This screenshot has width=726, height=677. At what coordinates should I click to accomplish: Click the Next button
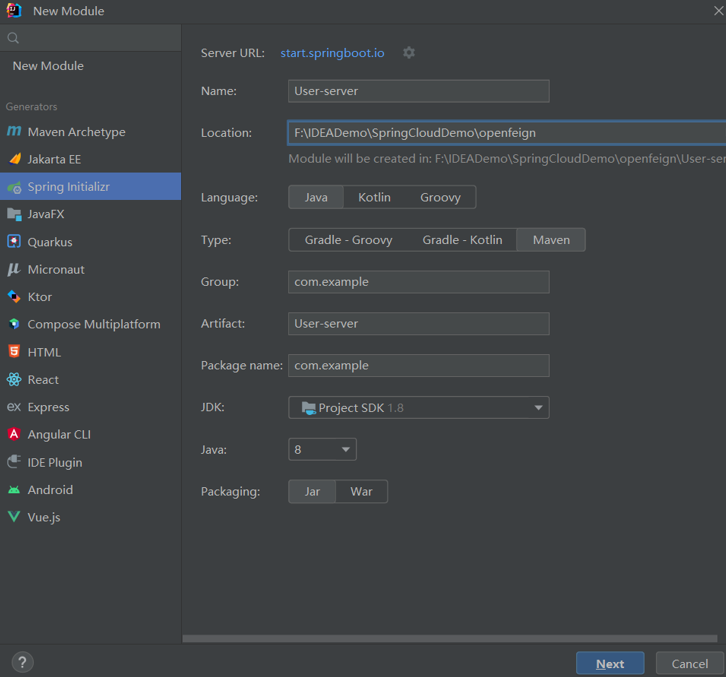(x=609, y=664)
